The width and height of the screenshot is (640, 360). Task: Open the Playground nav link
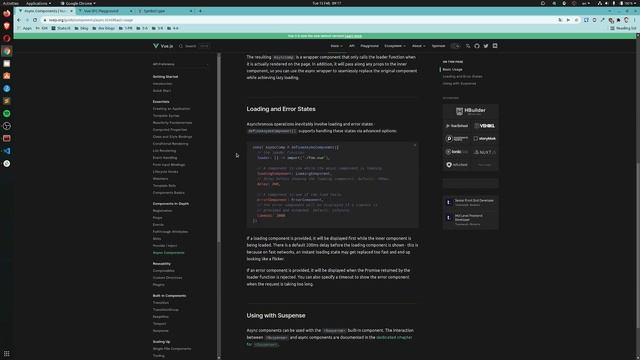click(369, 46)
